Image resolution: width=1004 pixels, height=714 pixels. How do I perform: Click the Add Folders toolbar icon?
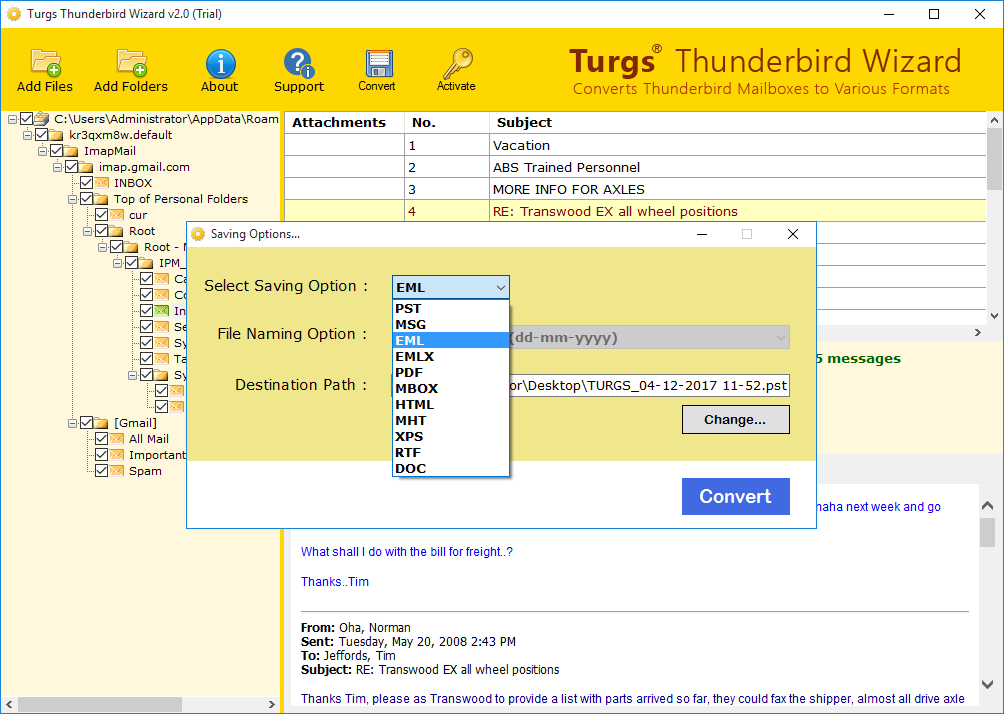click(x=132, y=63)
